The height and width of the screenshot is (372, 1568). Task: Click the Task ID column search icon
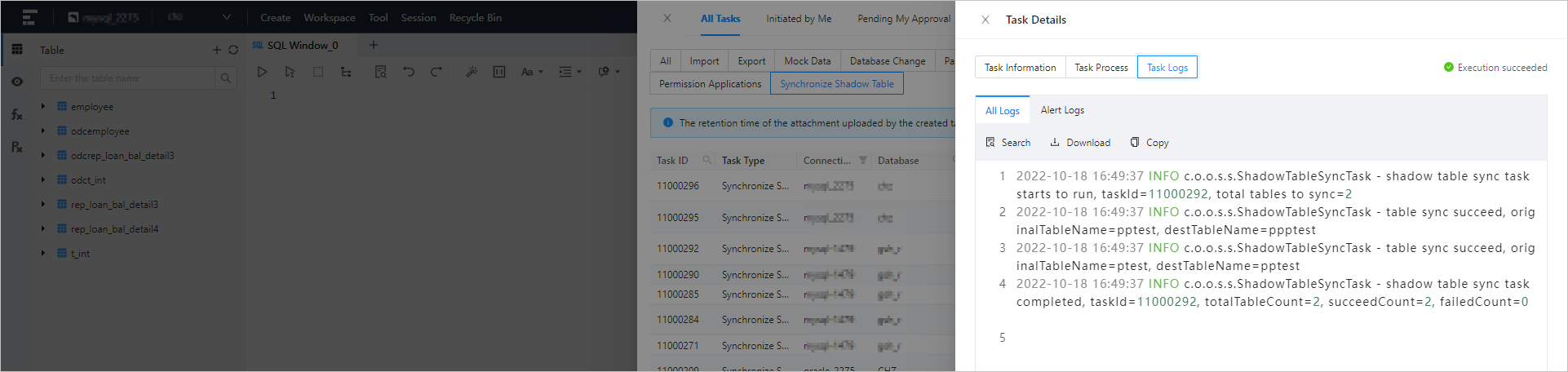tap(707, 160)
